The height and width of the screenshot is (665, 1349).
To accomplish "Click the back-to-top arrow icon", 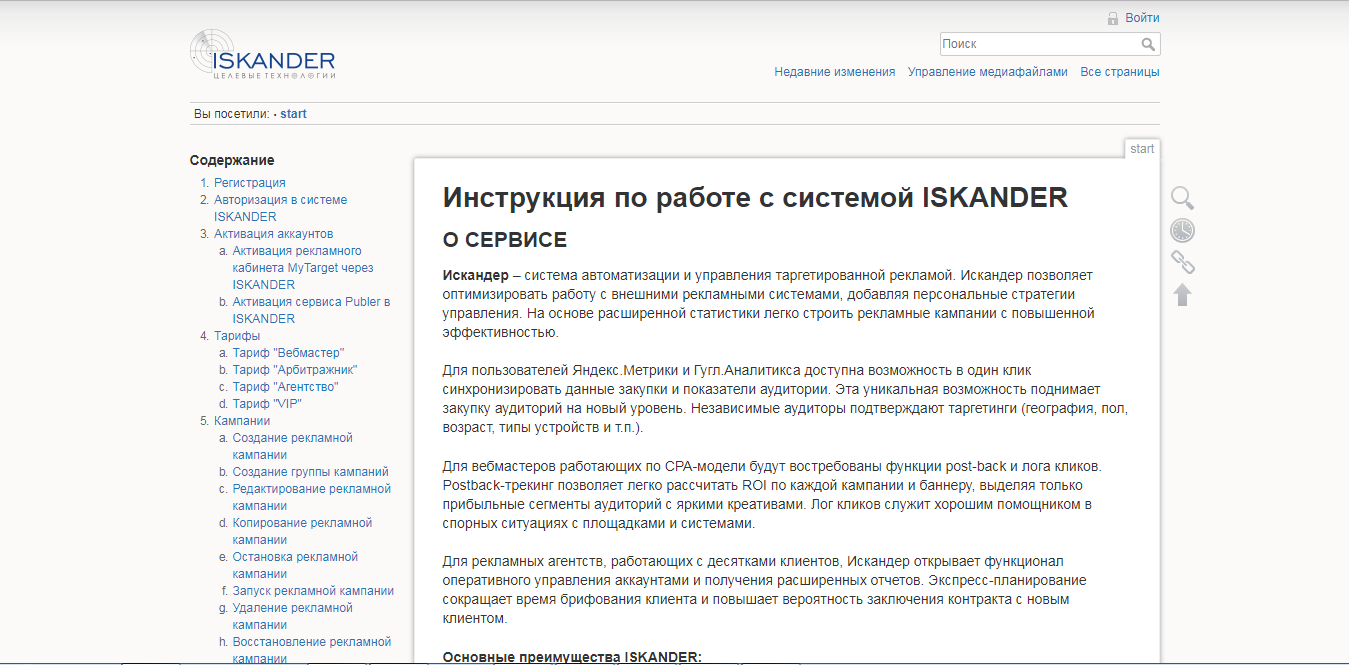I will coord(1182,294).
